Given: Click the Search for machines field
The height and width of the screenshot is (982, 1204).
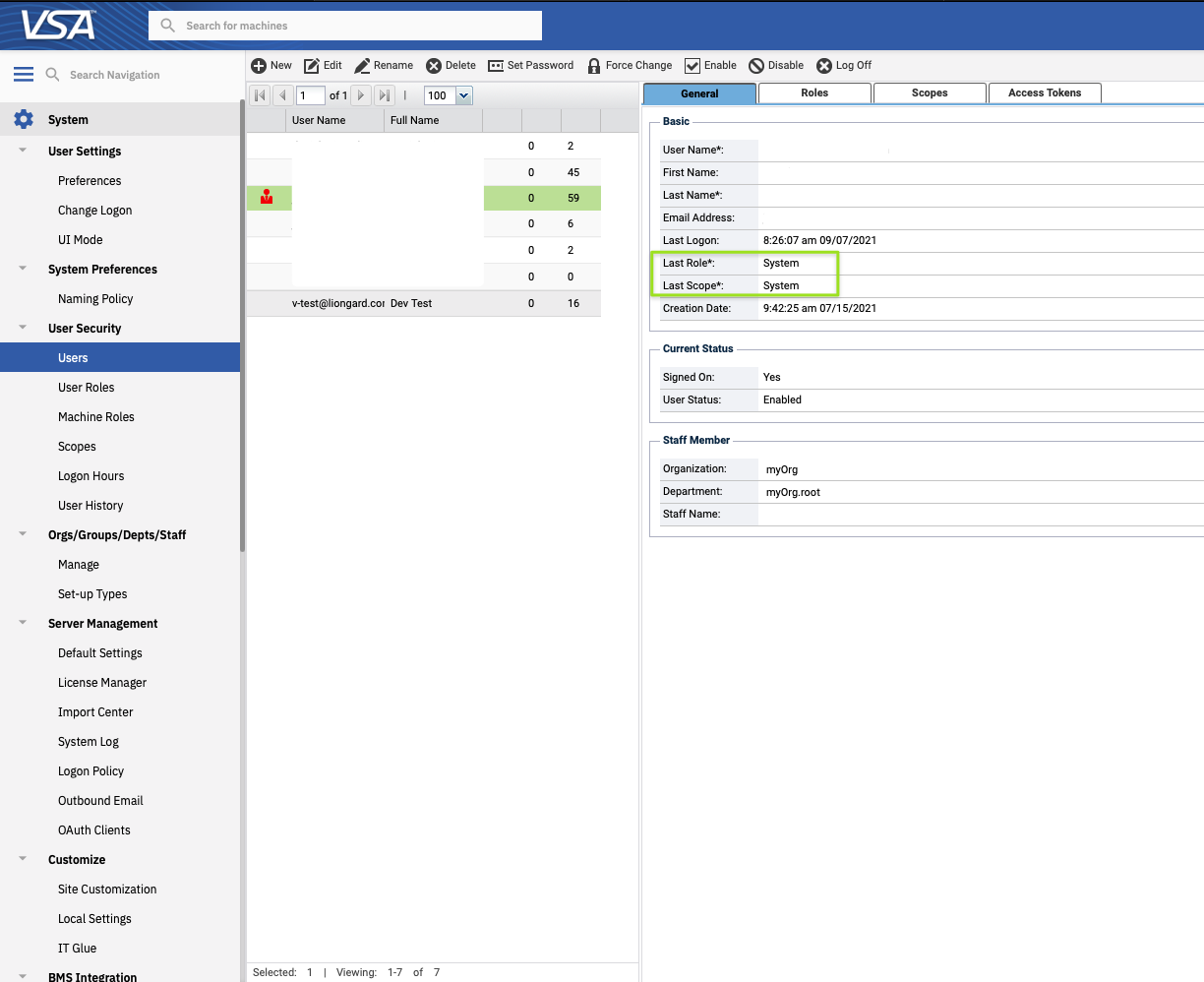Looking at the screenshot, I should [345, 26].
